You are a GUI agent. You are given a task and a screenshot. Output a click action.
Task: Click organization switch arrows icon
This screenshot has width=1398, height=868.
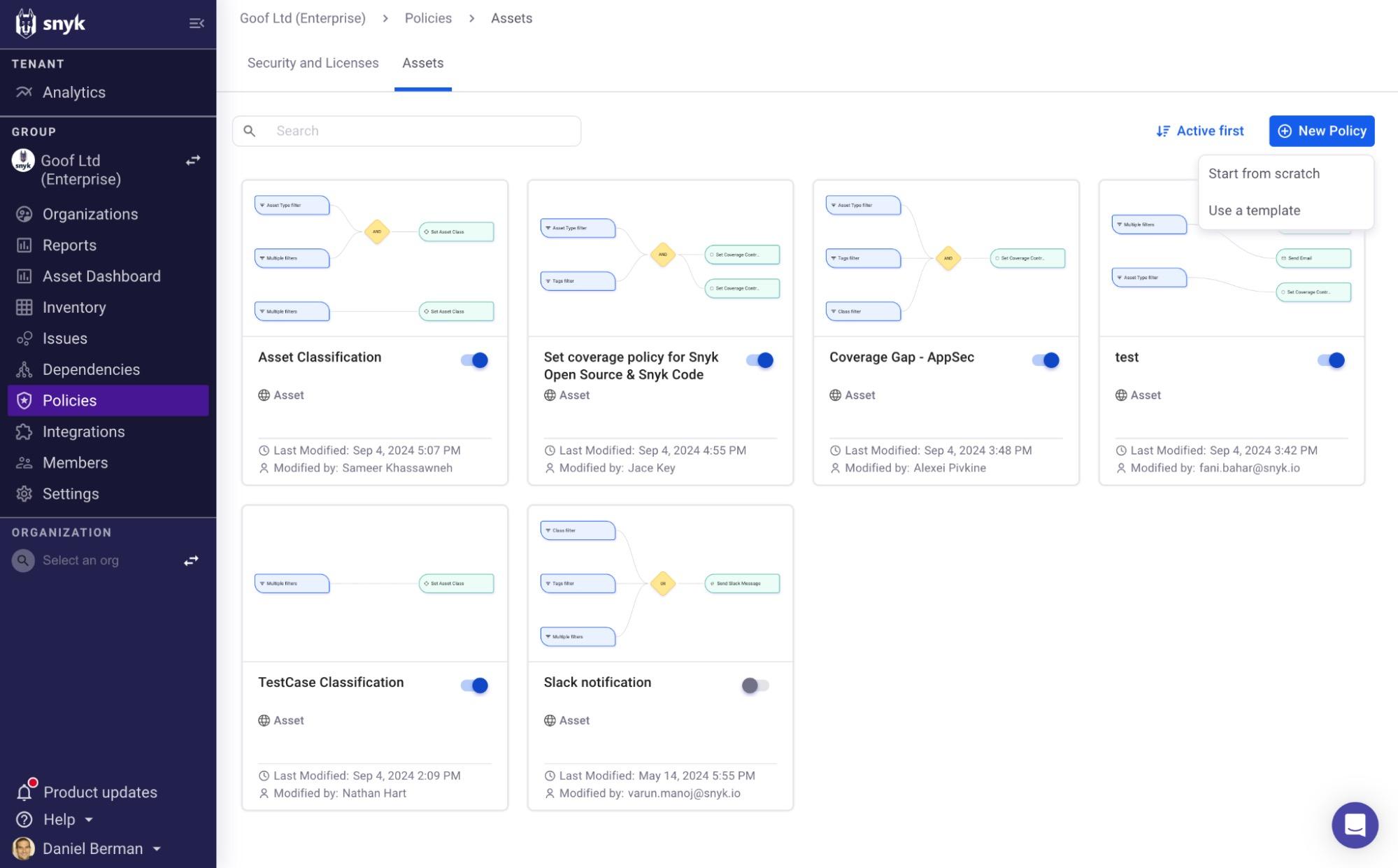(191, 561)
